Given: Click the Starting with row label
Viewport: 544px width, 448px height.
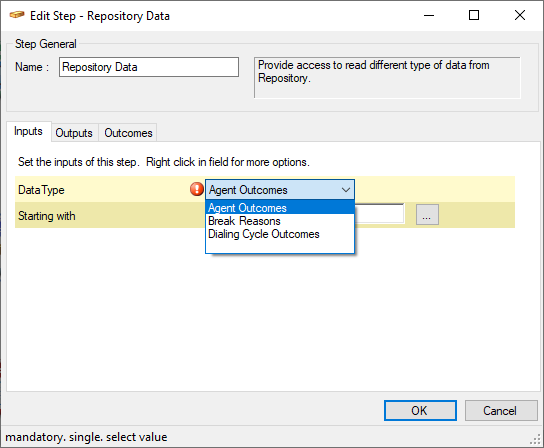Looking at the screenshot, I should [x=46, y=216].
